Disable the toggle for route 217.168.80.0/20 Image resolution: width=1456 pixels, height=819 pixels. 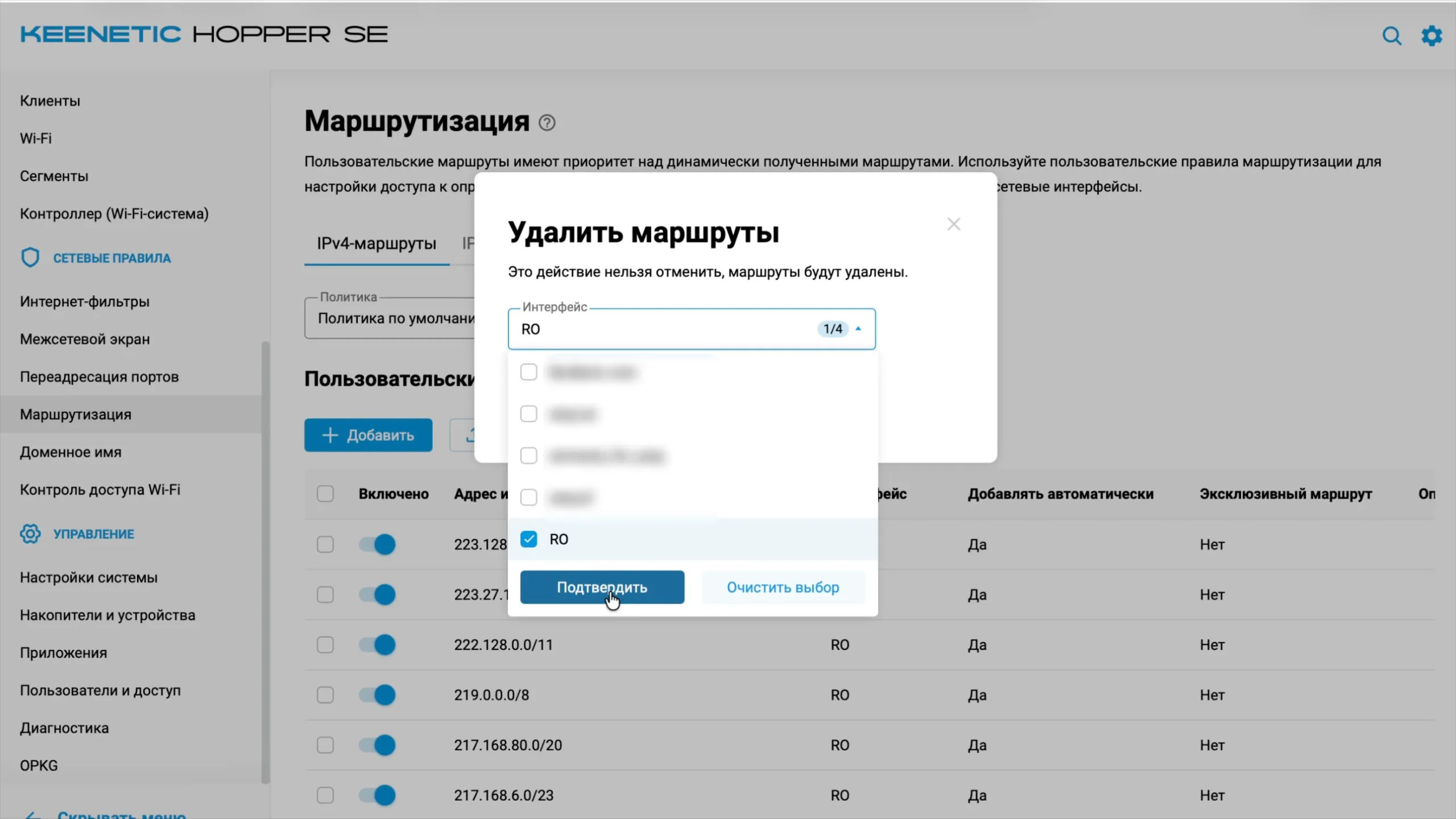377,745
